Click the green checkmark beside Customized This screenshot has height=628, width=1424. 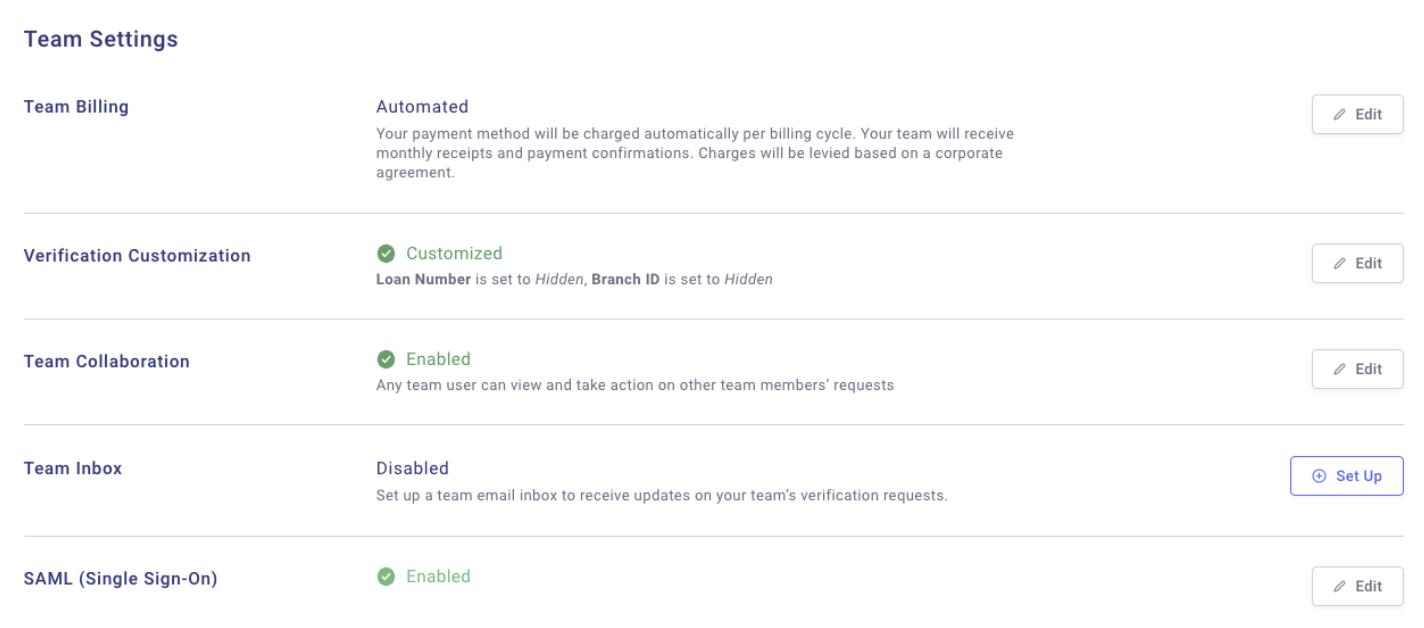(x=386, y=254)
